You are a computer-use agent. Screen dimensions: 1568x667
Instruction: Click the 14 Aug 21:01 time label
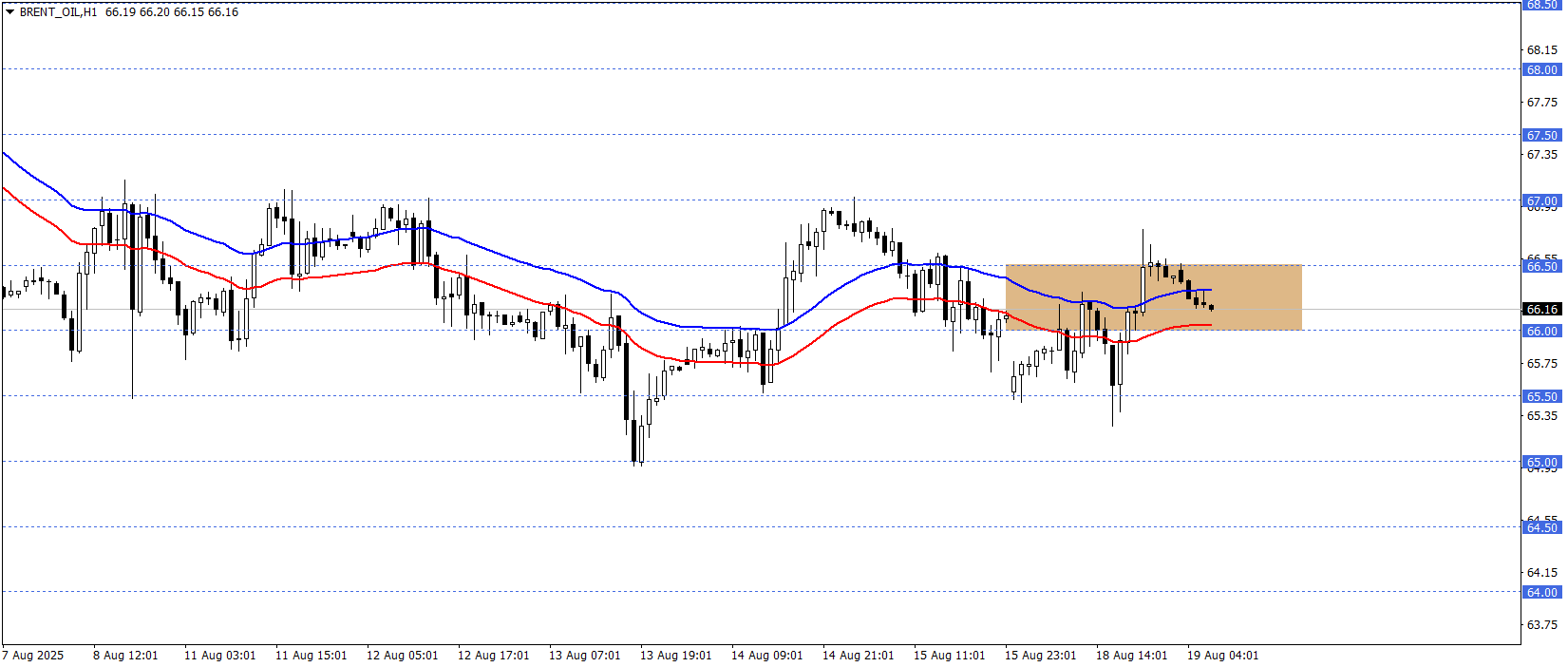pos(858,656)
